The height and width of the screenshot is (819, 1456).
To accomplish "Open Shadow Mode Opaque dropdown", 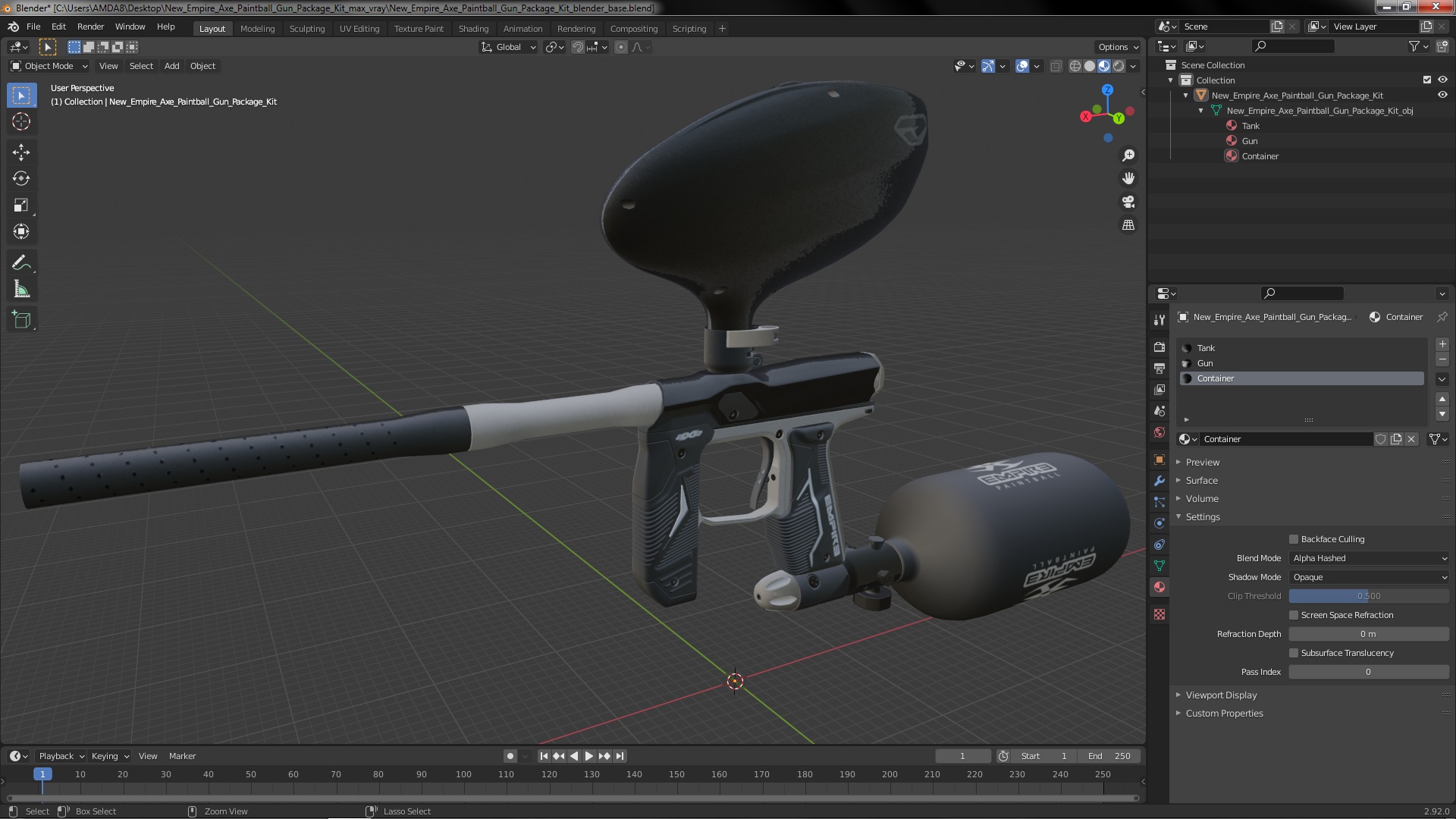I will (x=1369, y=577).
